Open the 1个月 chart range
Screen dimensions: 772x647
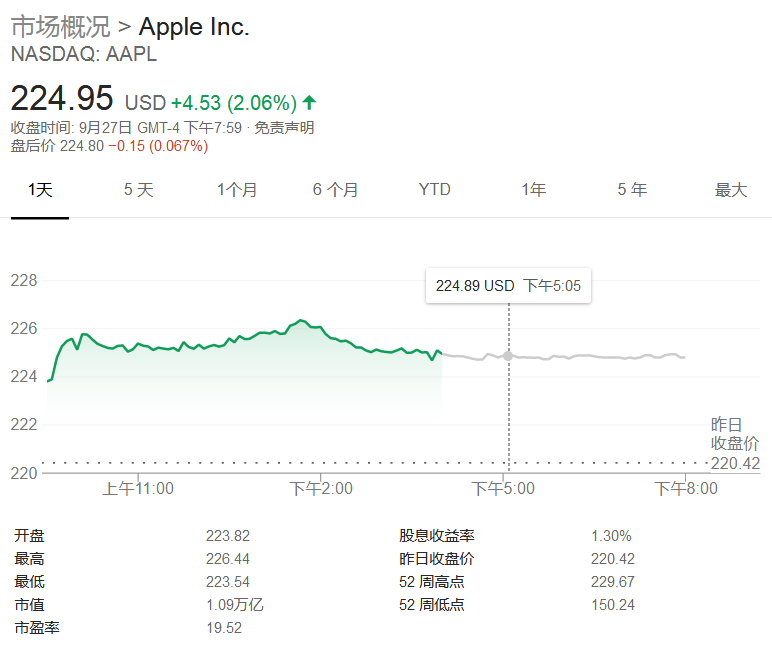click(x=237, y=190)
